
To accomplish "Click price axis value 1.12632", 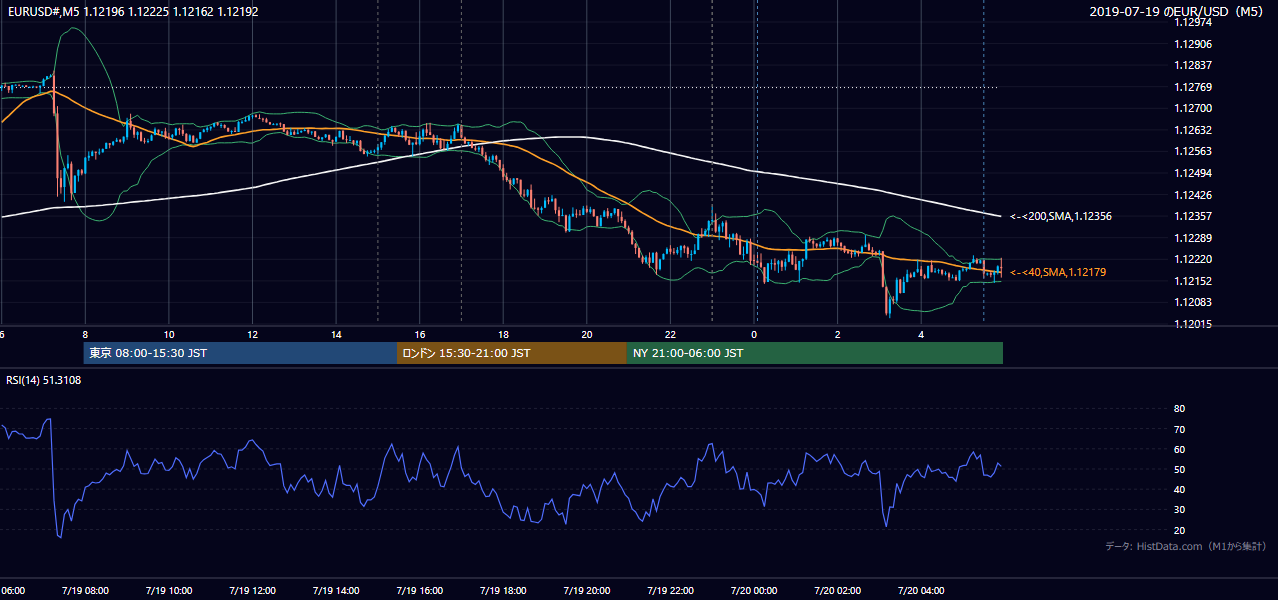I will coord(1192,130).
